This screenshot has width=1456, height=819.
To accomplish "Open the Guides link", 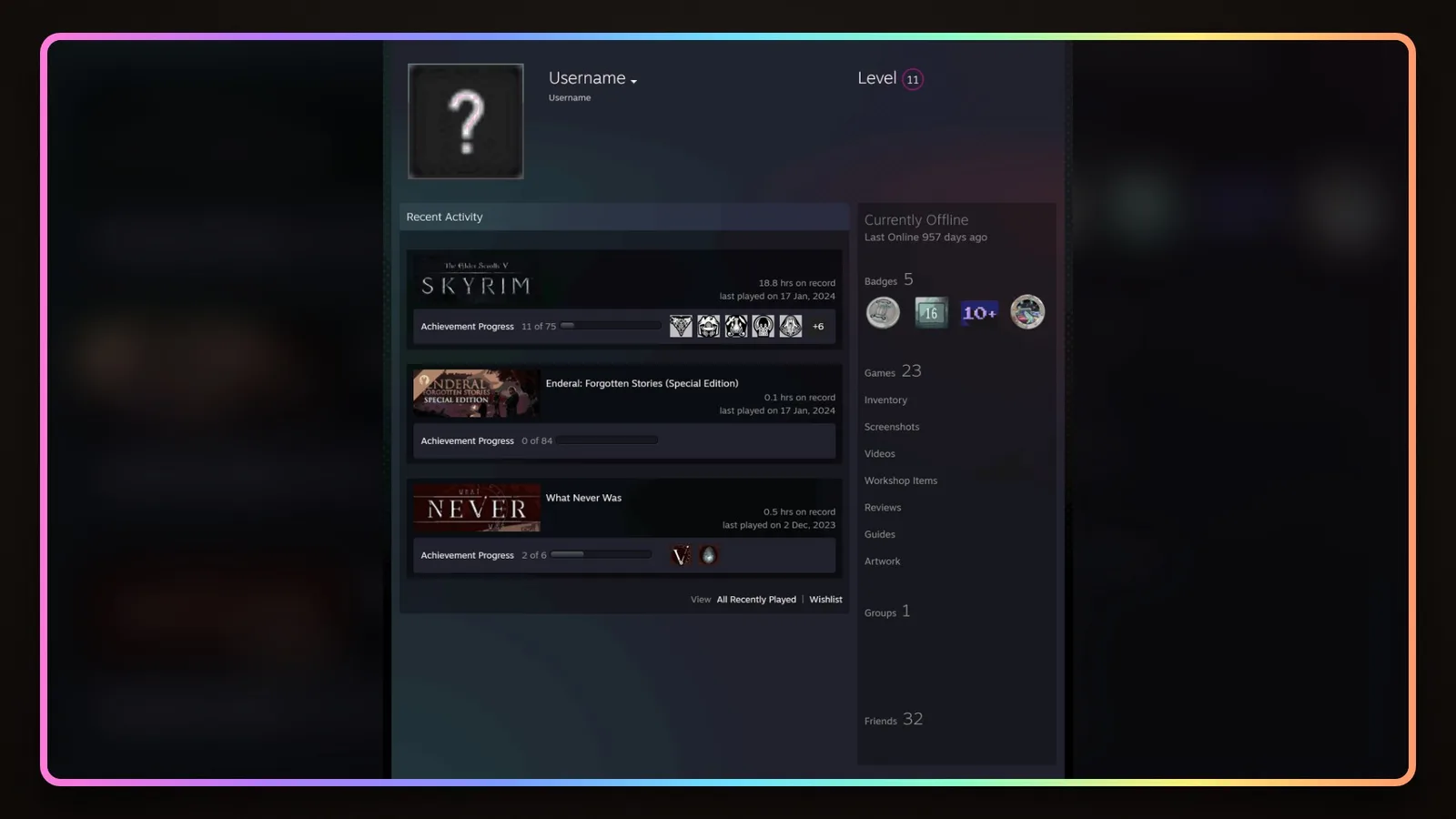I will point(880,534).
